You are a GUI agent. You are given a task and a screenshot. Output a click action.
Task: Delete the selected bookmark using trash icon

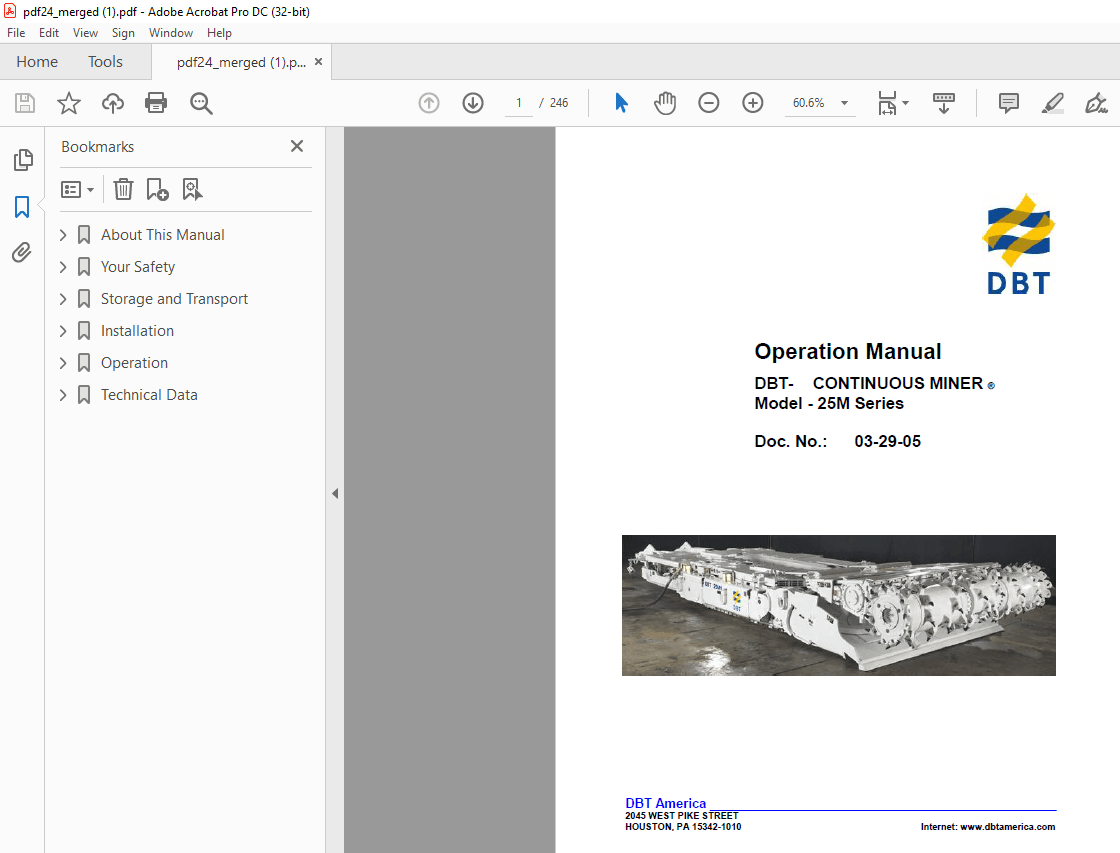pos(122,189)
